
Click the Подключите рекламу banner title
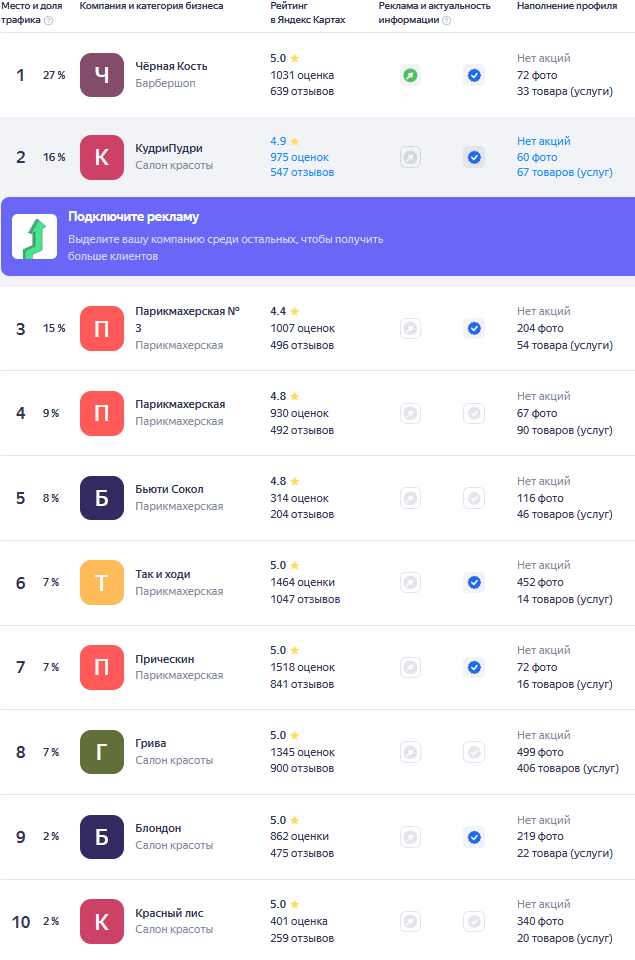133,217
